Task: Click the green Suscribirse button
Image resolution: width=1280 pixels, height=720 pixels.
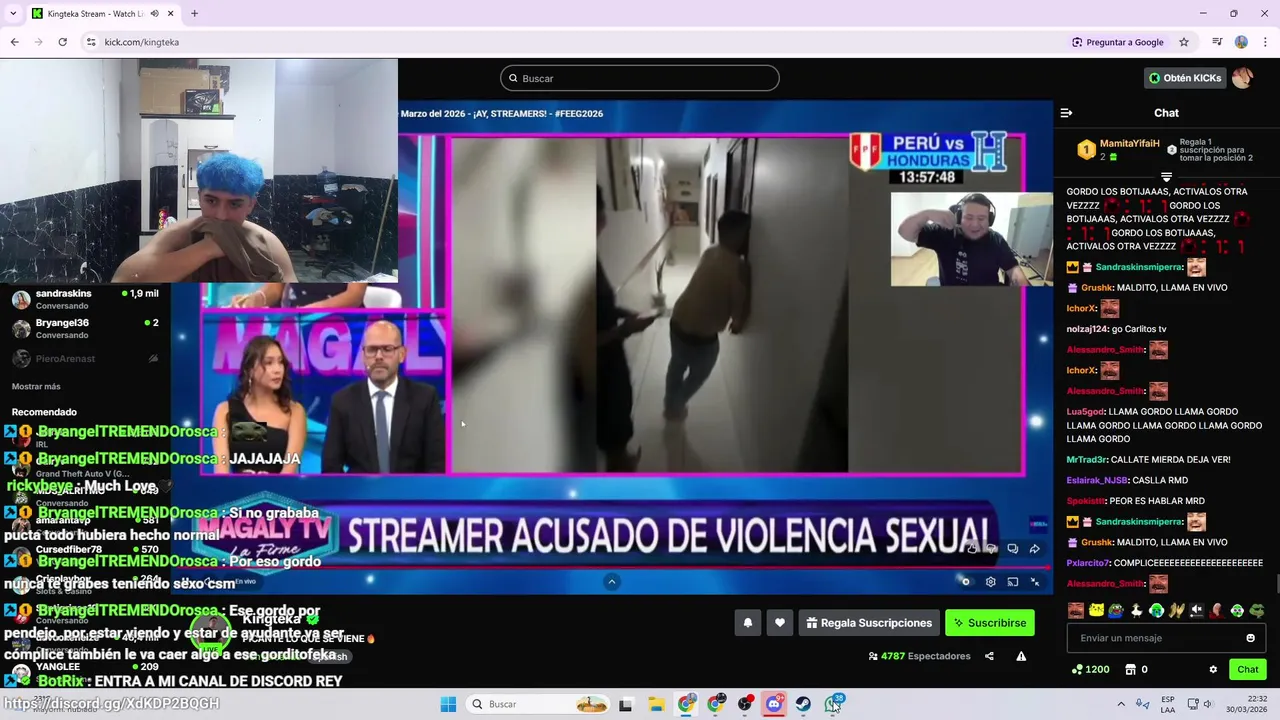Action: [990, 623]
